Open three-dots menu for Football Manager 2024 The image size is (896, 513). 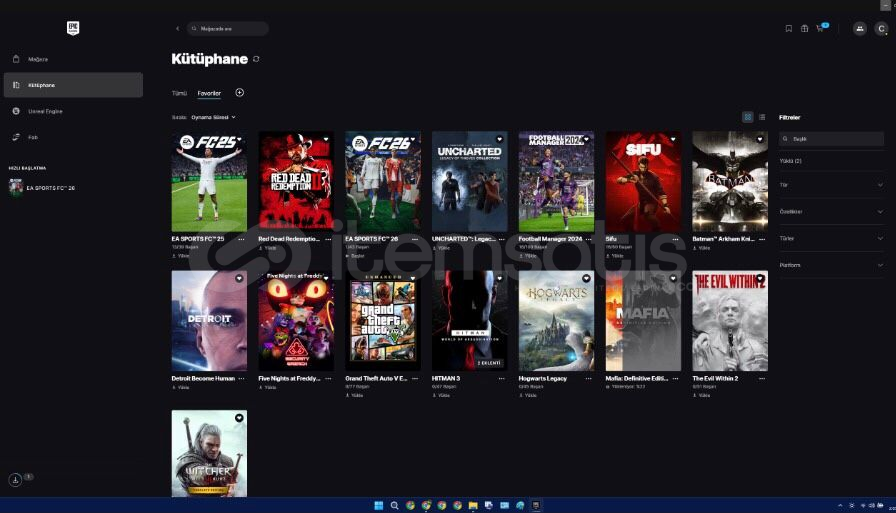(x=587, y=240)
